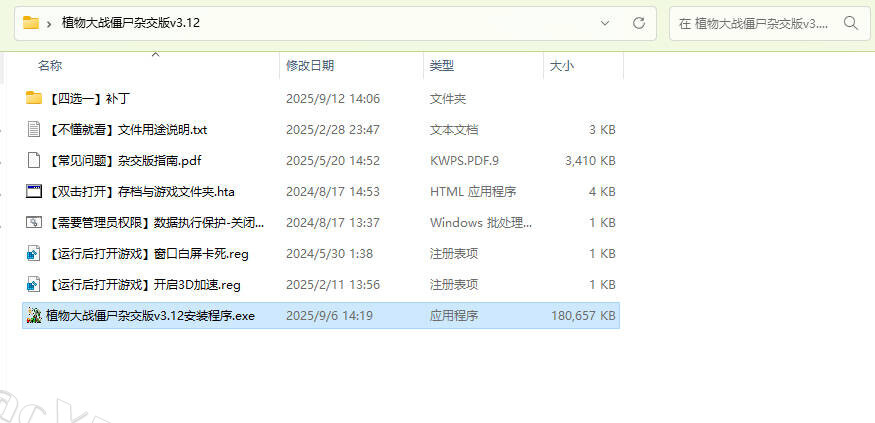The width and height of the screenshot is (875, 423).
Task: Click the 存档与游戏文件夹.hta file icon
Action: [x=33, y=192]
